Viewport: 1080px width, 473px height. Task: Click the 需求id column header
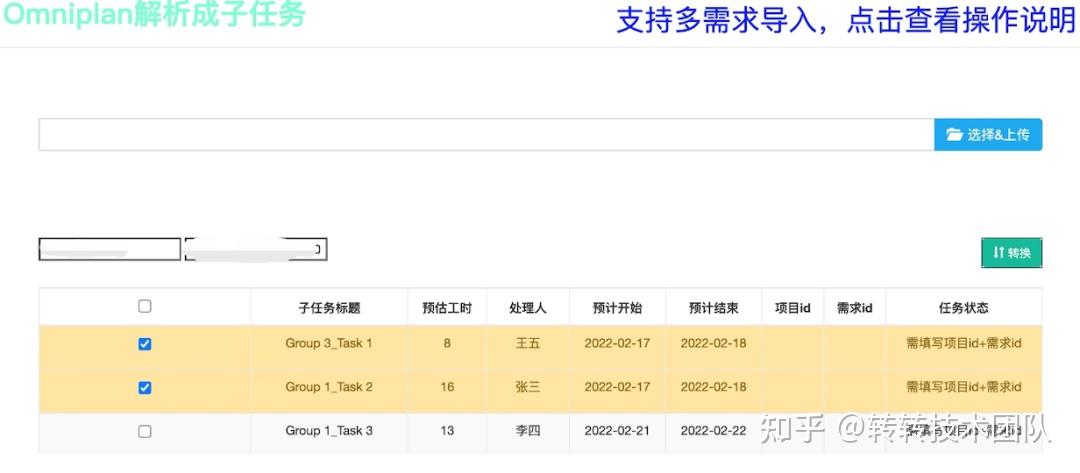pyautogui.click(x=855, y=308)
